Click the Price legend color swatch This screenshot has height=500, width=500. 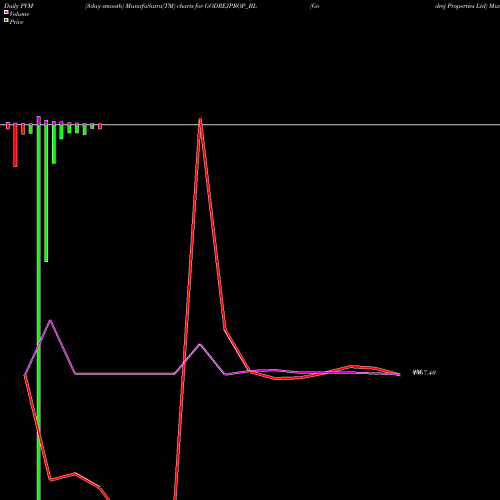(x=6, y=20)
